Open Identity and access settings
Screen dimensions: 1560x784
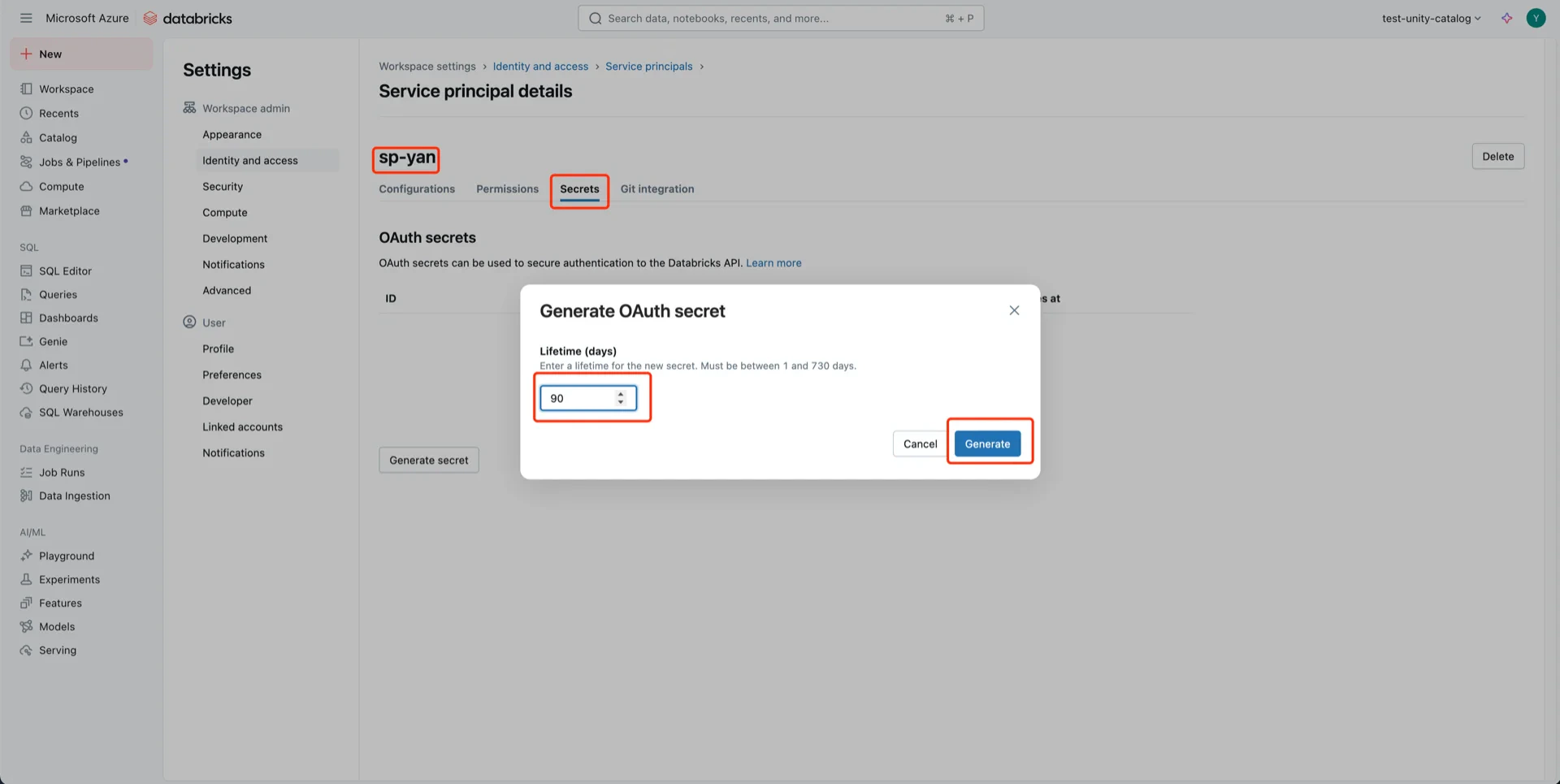click(x=250, y=160)
